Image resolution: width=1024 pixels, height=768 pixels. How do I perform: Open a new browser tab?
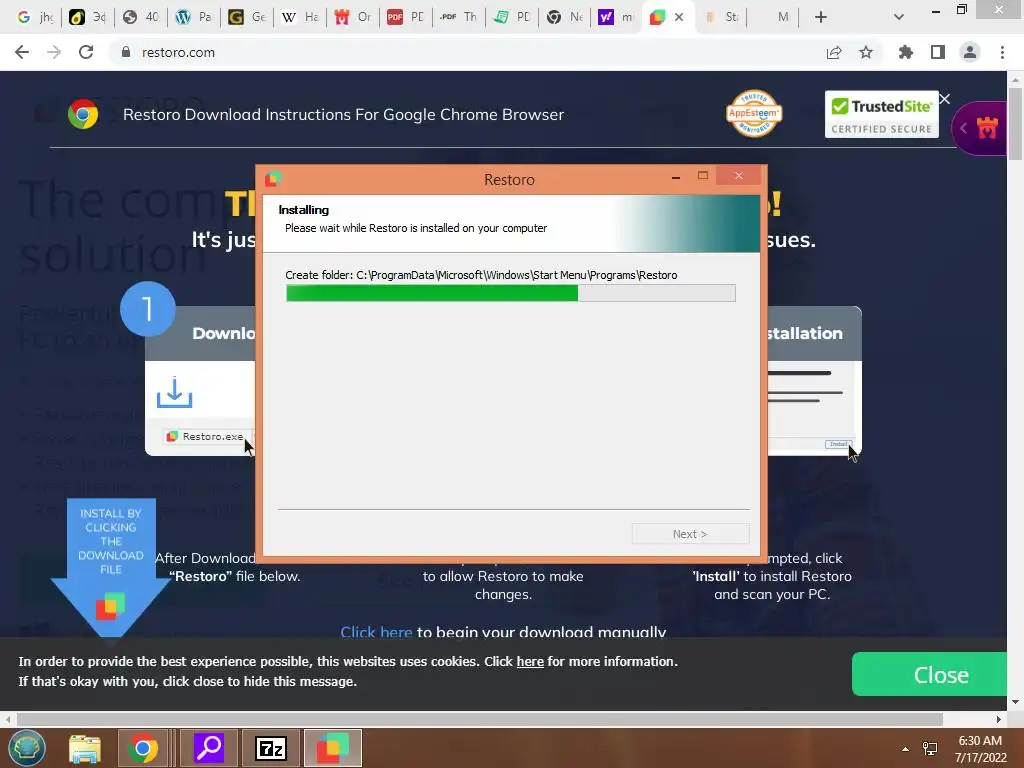click(x=821, y=17)
